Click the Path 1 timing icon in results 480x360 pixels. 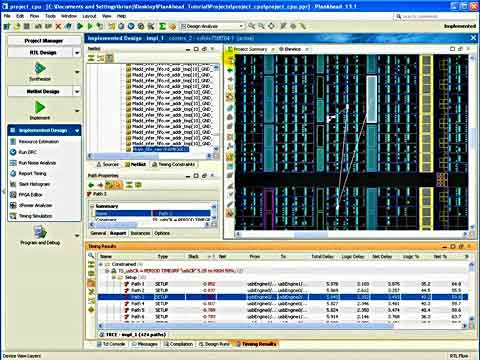click(x=127, y=284)
